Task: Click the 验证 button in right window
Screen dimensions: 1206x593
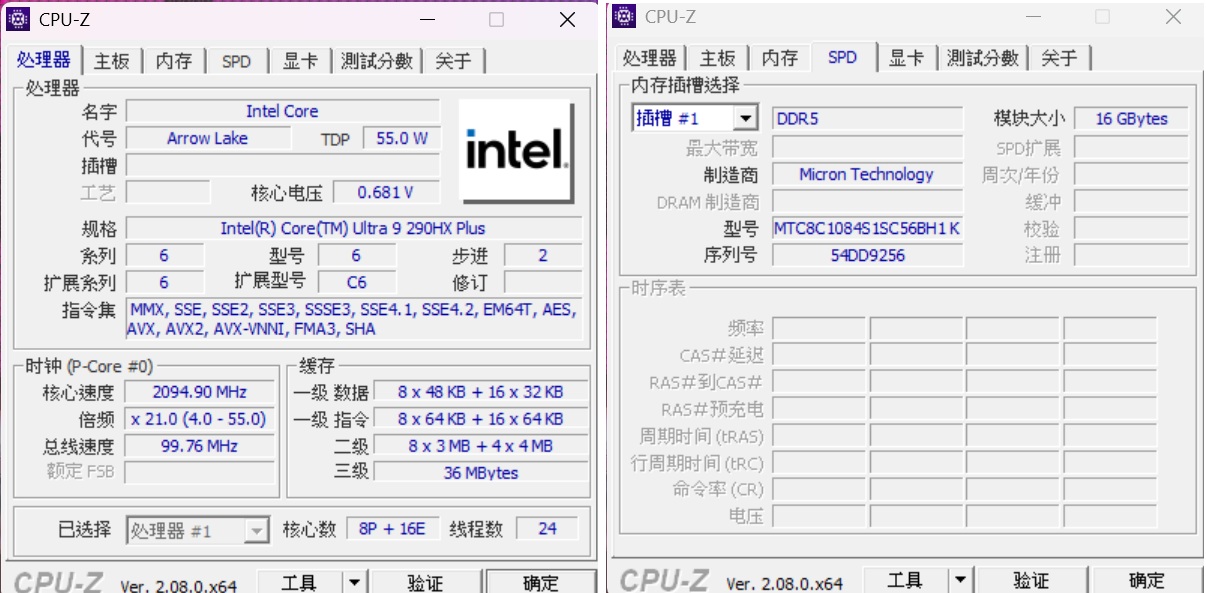Action: tap(1031, 580)
